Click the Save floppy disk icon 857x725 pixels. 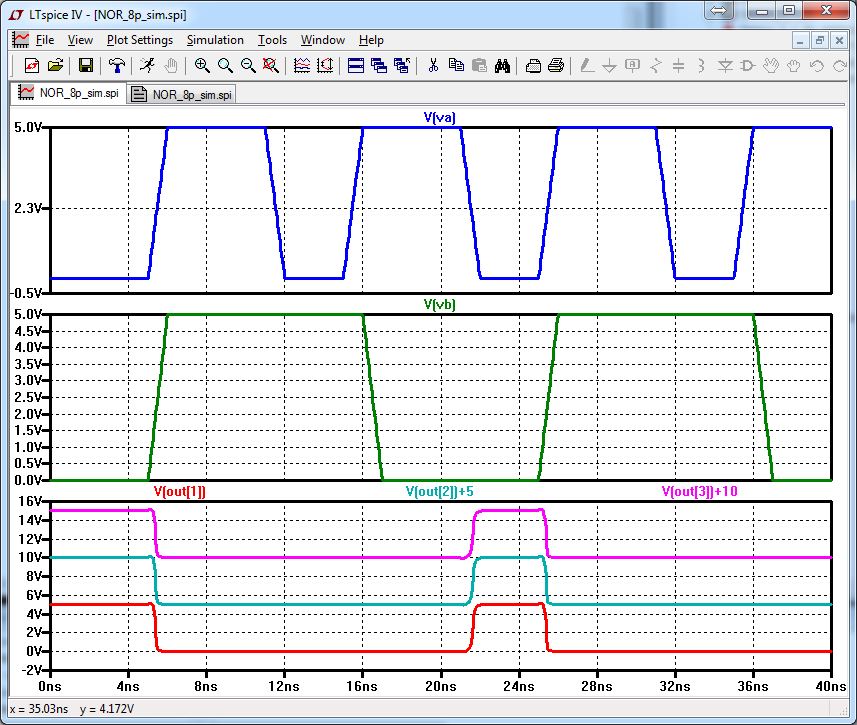tap(86, 66)
